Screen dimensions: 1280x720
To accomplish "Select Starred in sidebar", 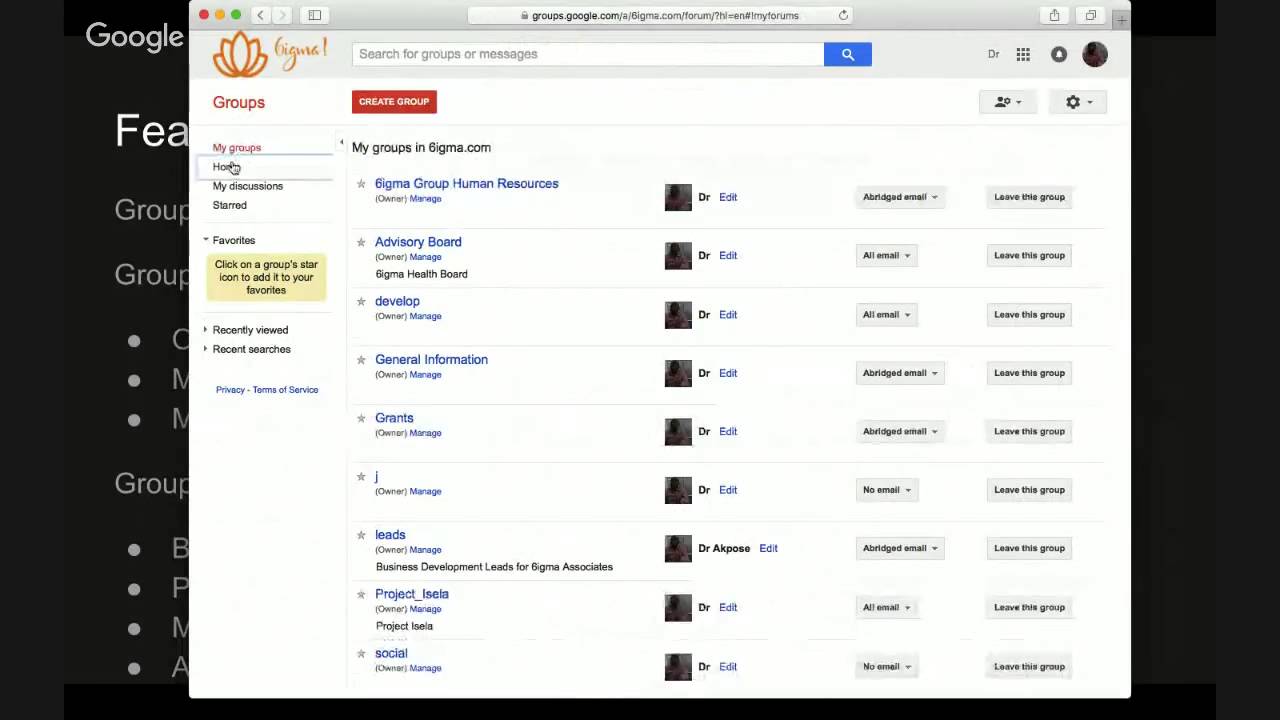I will point(230,205).
